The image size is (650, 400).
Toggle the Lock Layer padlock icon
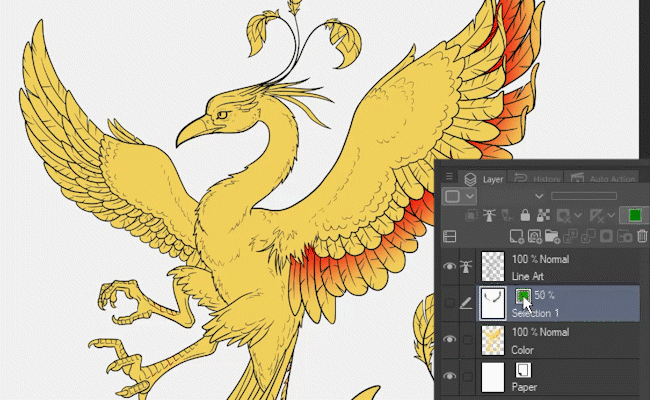(525, 215)
